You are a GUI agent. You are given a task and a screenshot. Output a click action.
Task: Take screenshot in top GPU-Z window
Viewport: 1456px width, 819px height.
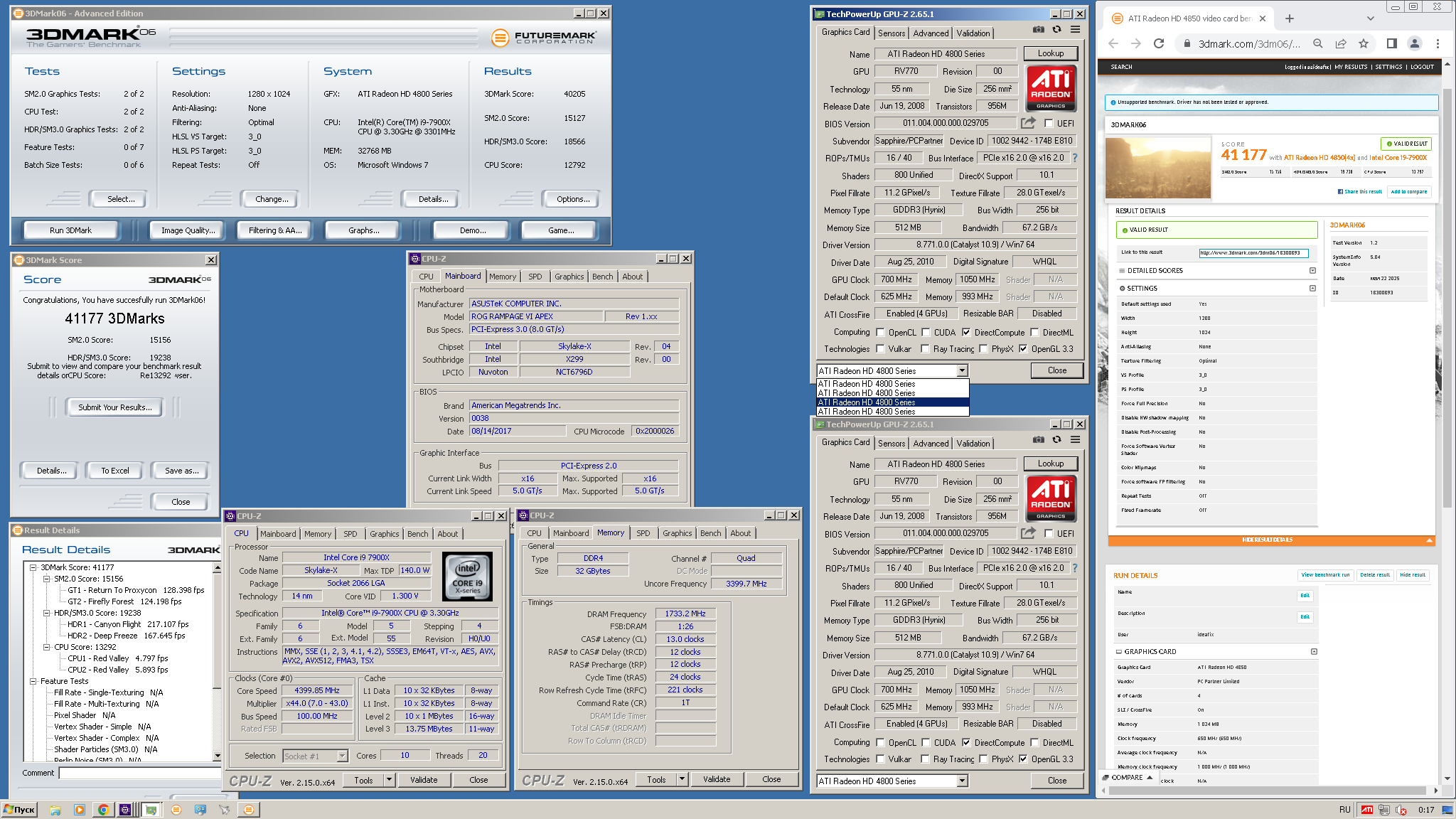1039,30
